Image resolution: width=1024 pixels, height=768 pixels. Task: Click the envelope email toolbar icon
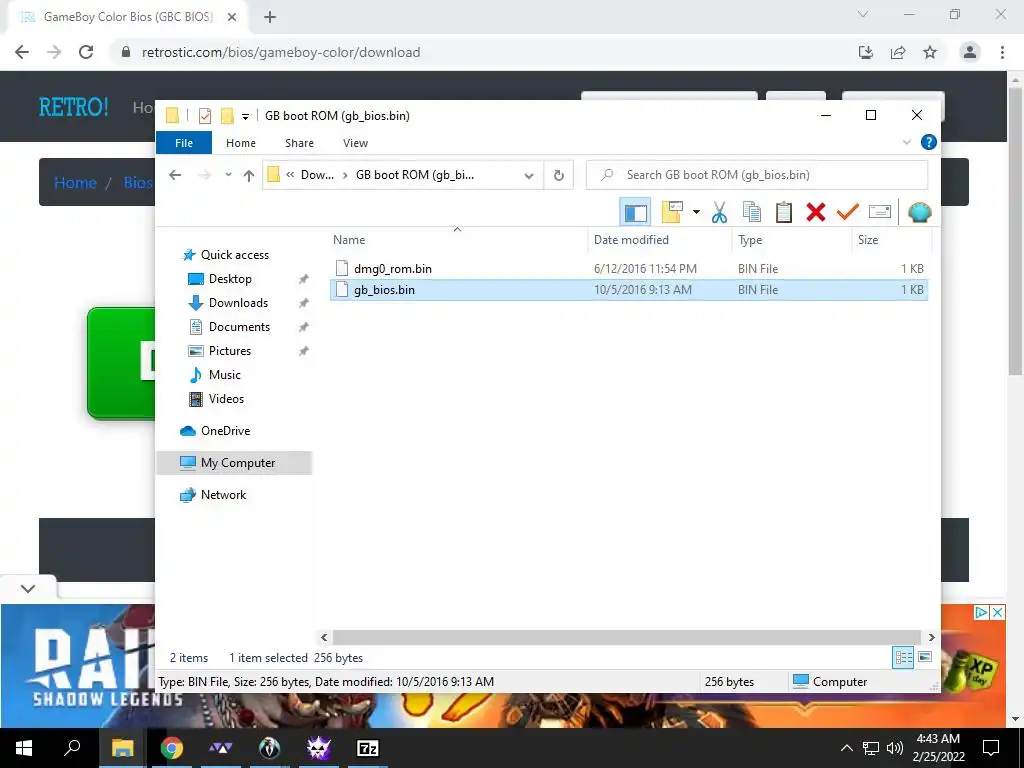point(880,212)
